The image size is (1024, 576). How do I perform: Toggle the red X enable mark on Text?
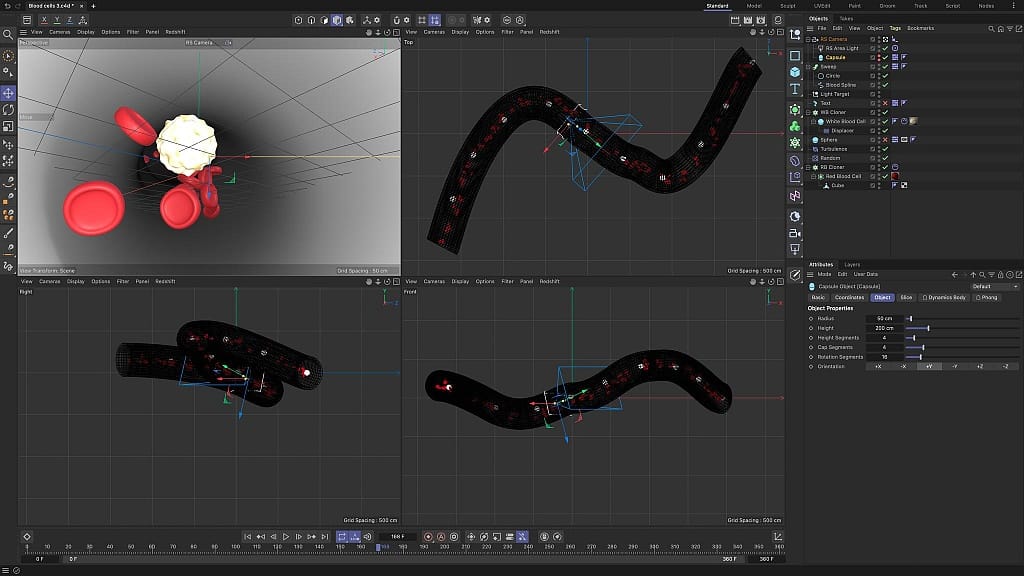886,103
